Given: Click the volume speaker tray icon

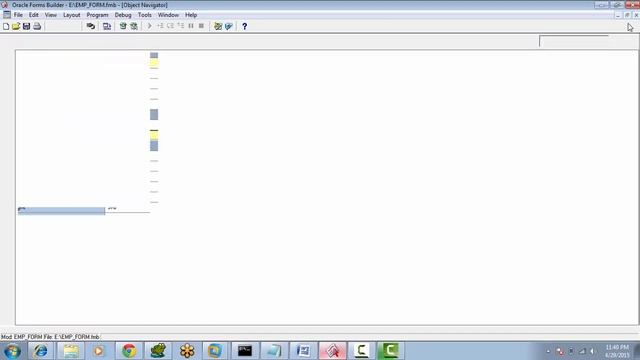Looking at the screenshot, I should [x=592, y=351].
